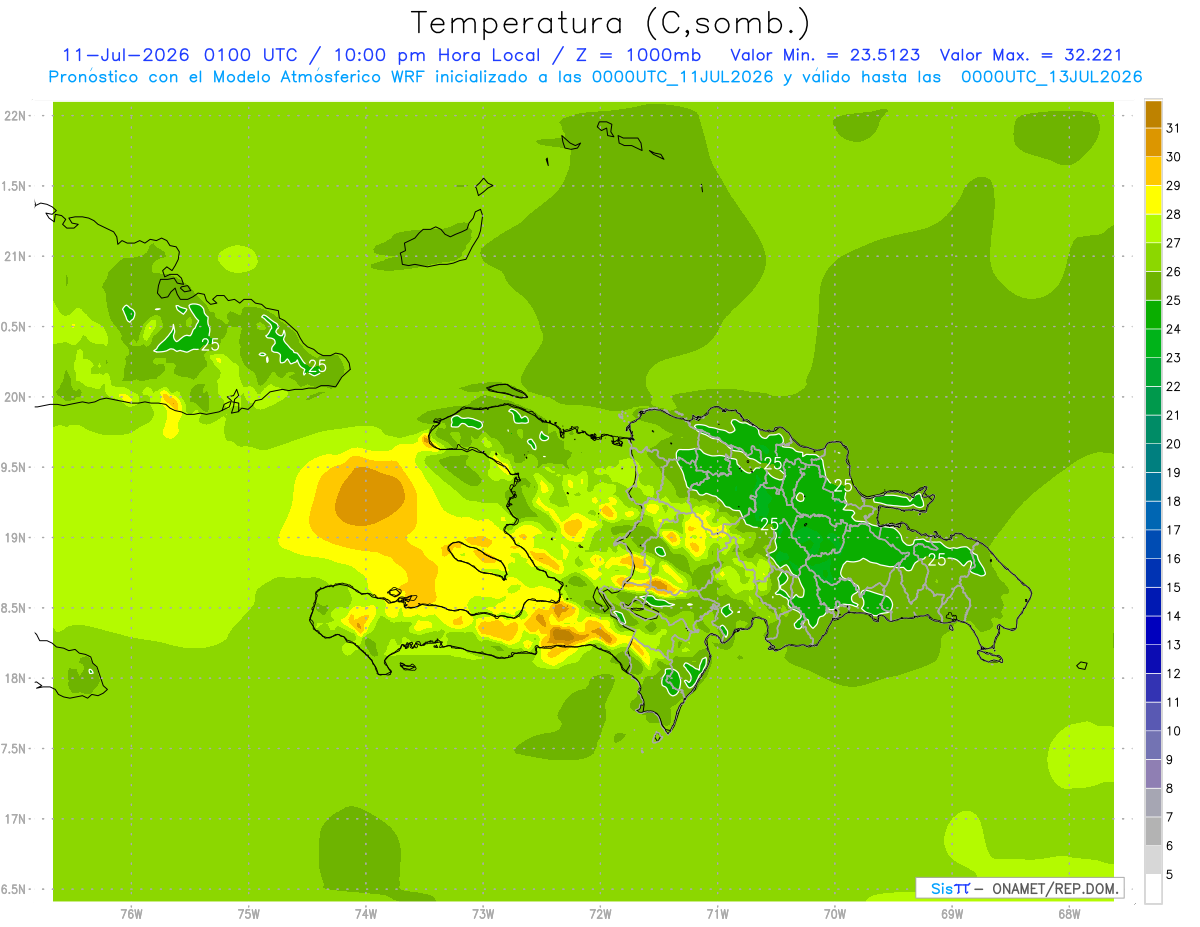
Task: Click legend label '29'
Action: [x=1174, y=186]
